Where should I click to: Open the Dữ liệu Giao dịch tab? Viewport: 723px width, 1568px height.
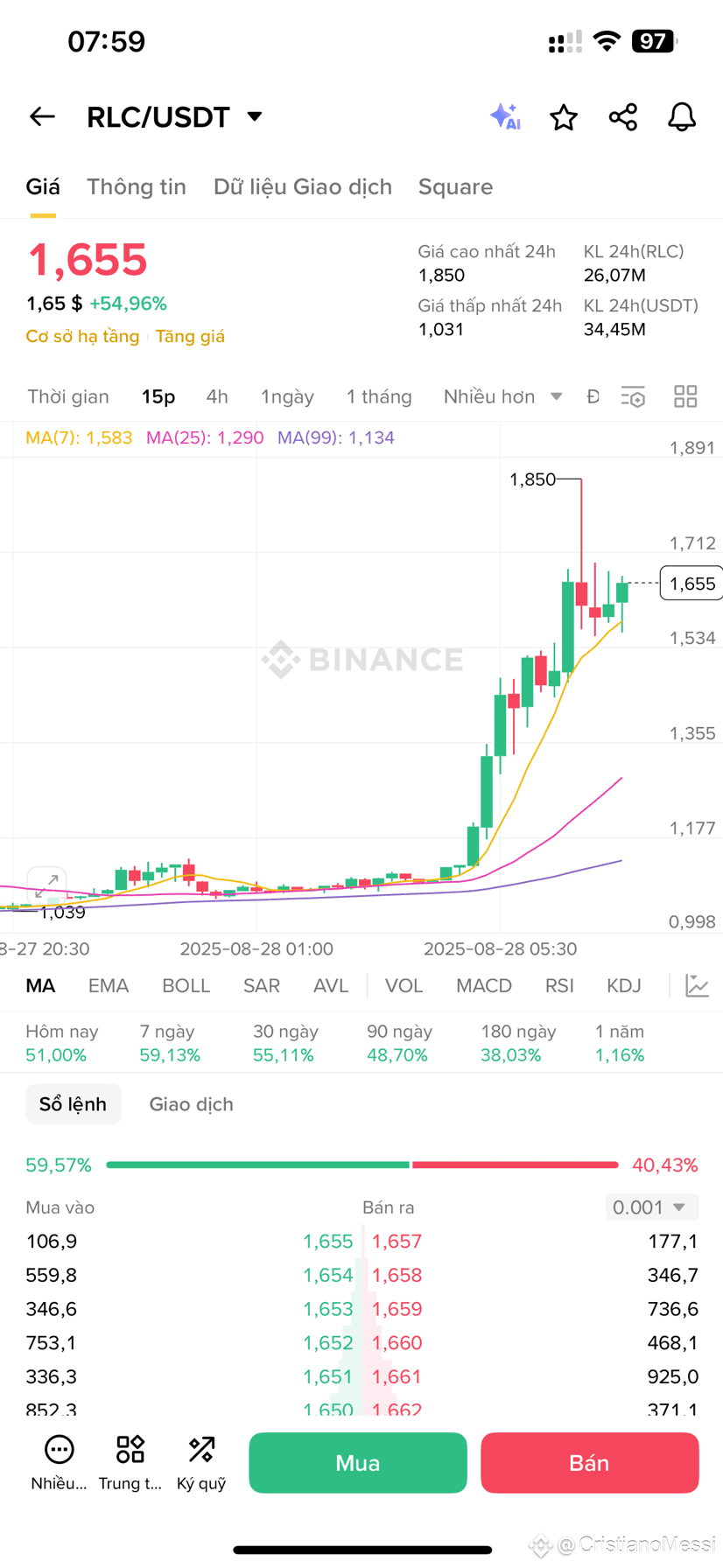[x=303, y=186]
